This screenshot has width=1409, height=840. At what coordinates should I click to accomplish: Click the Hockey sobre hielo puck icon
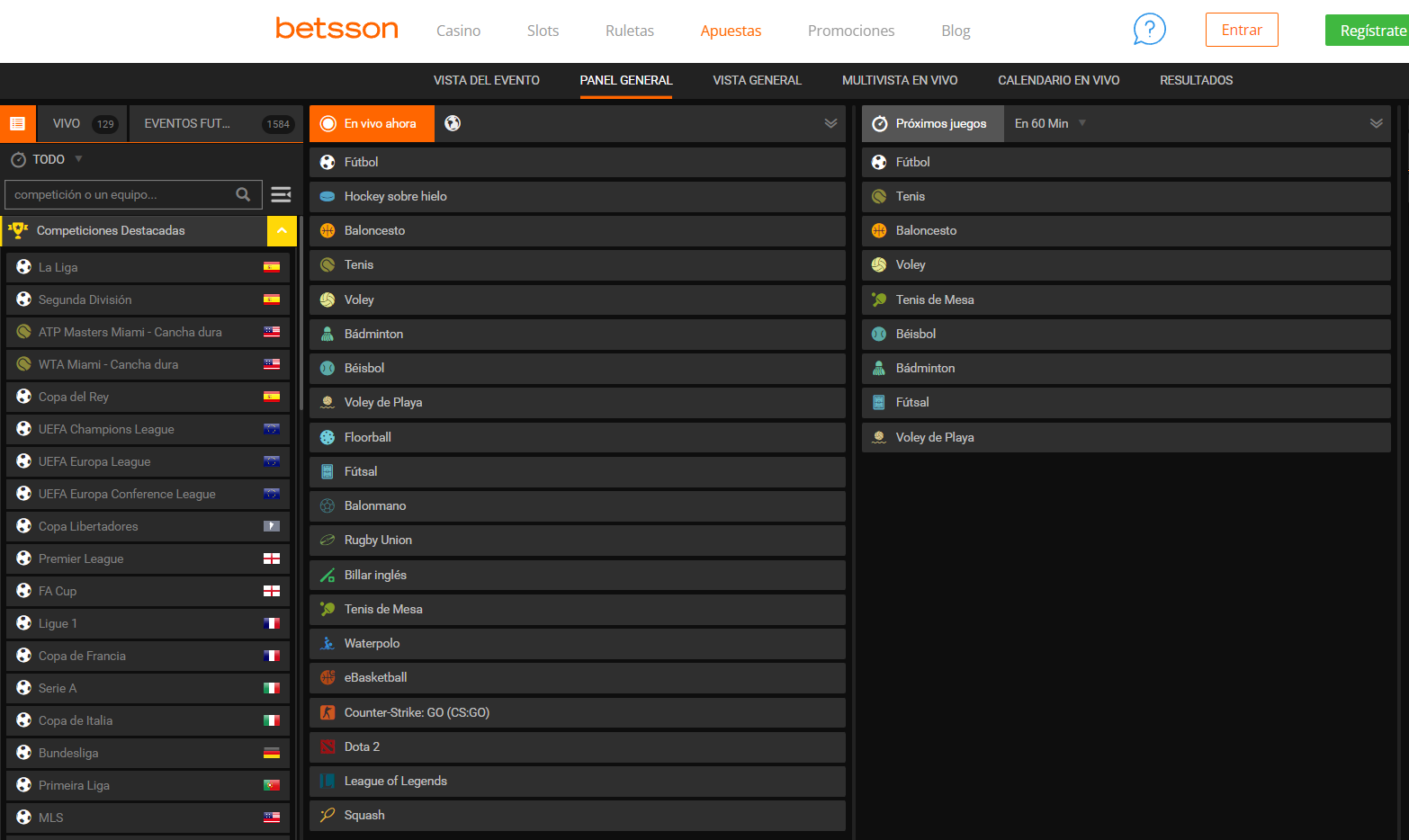tap(328, 196)
